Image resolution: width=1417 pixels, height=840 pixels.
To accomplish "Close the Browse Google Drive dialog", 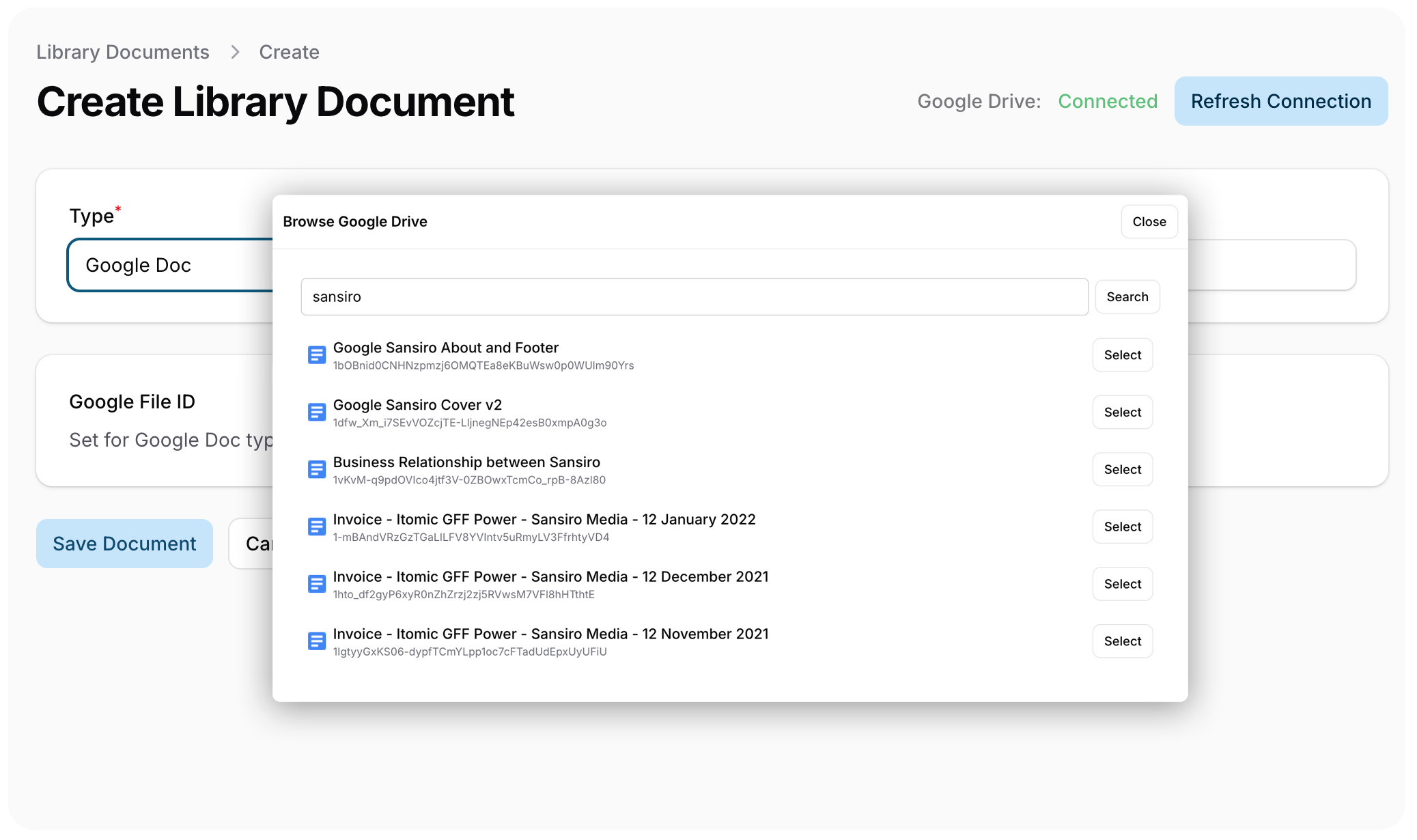I will point(1149,222).
